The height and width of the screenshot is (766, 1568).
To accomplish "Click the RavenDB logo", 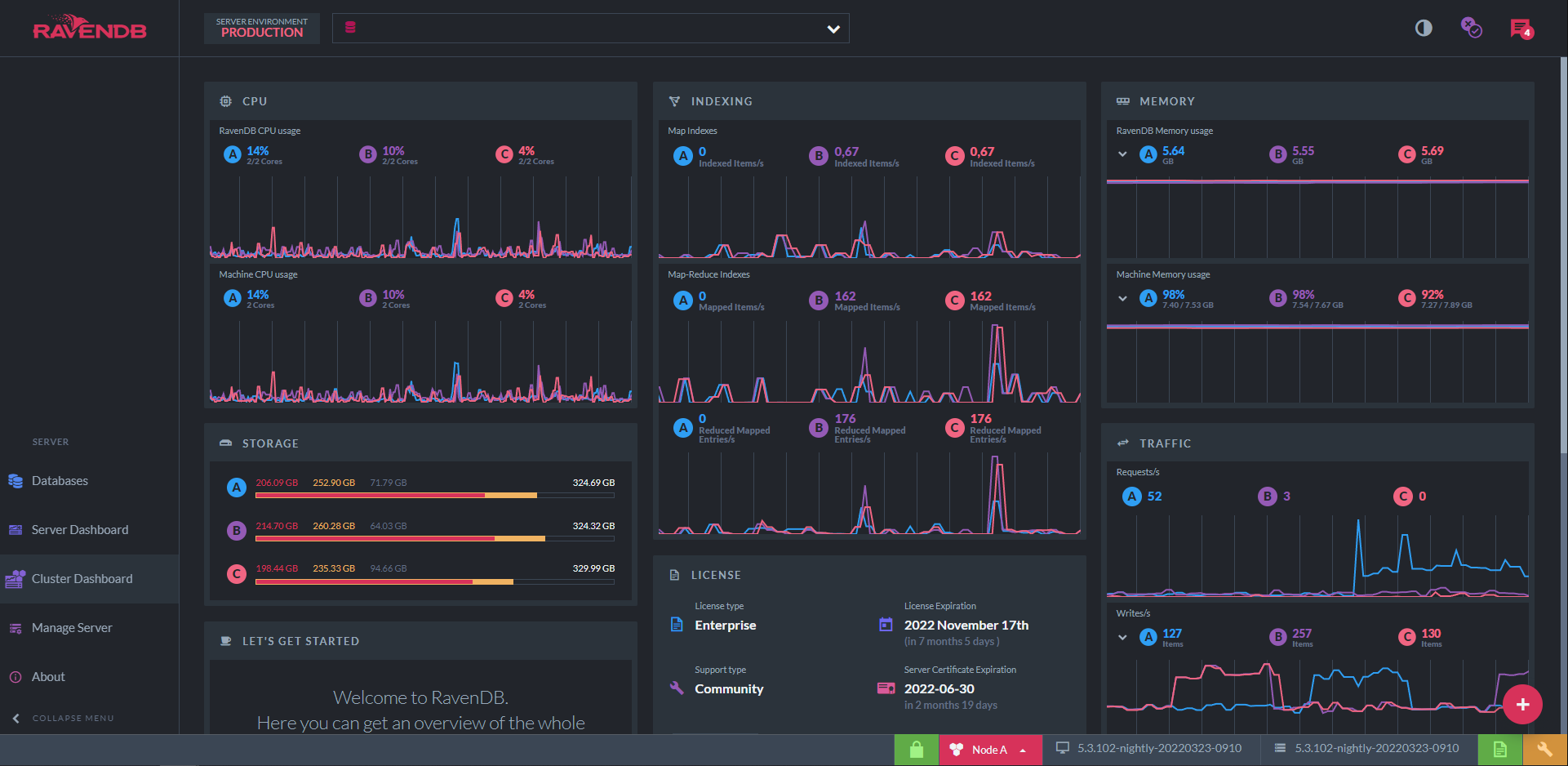I will coord(90,28).
